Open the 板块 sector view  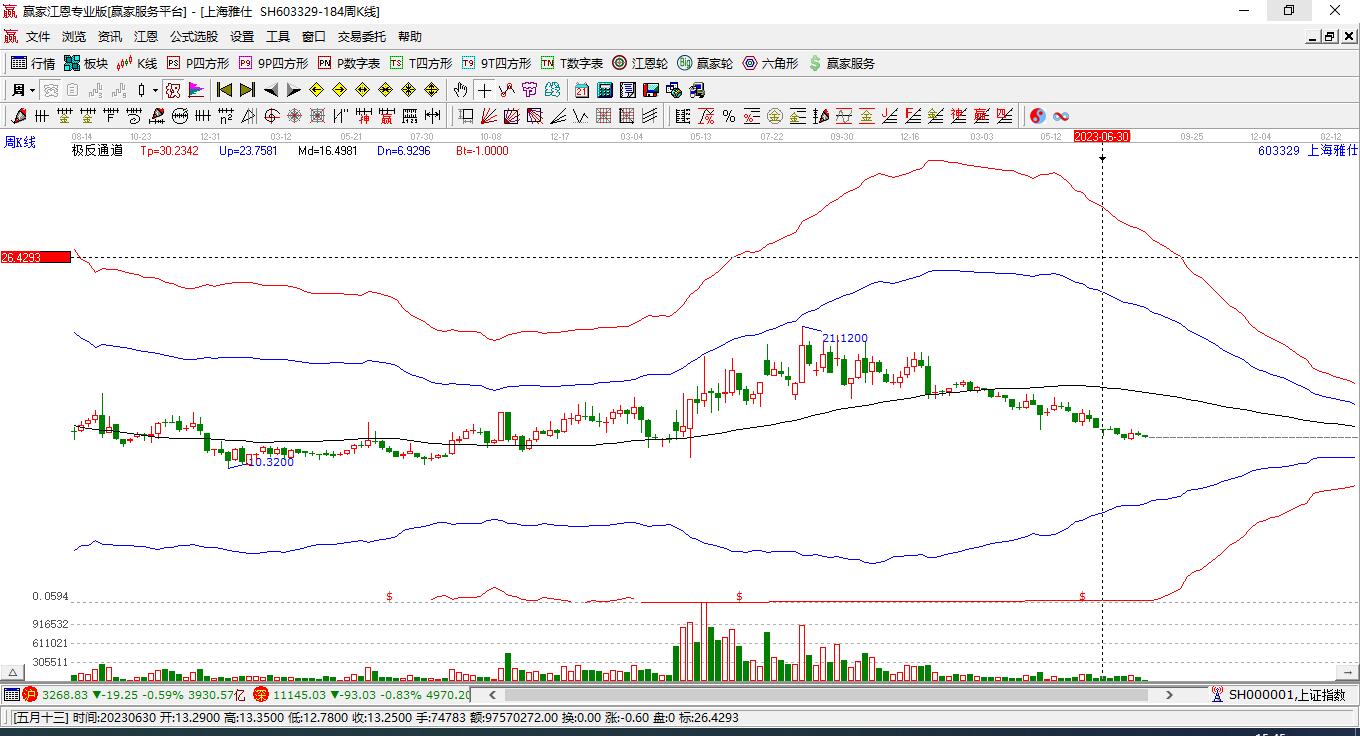(86, 63)
